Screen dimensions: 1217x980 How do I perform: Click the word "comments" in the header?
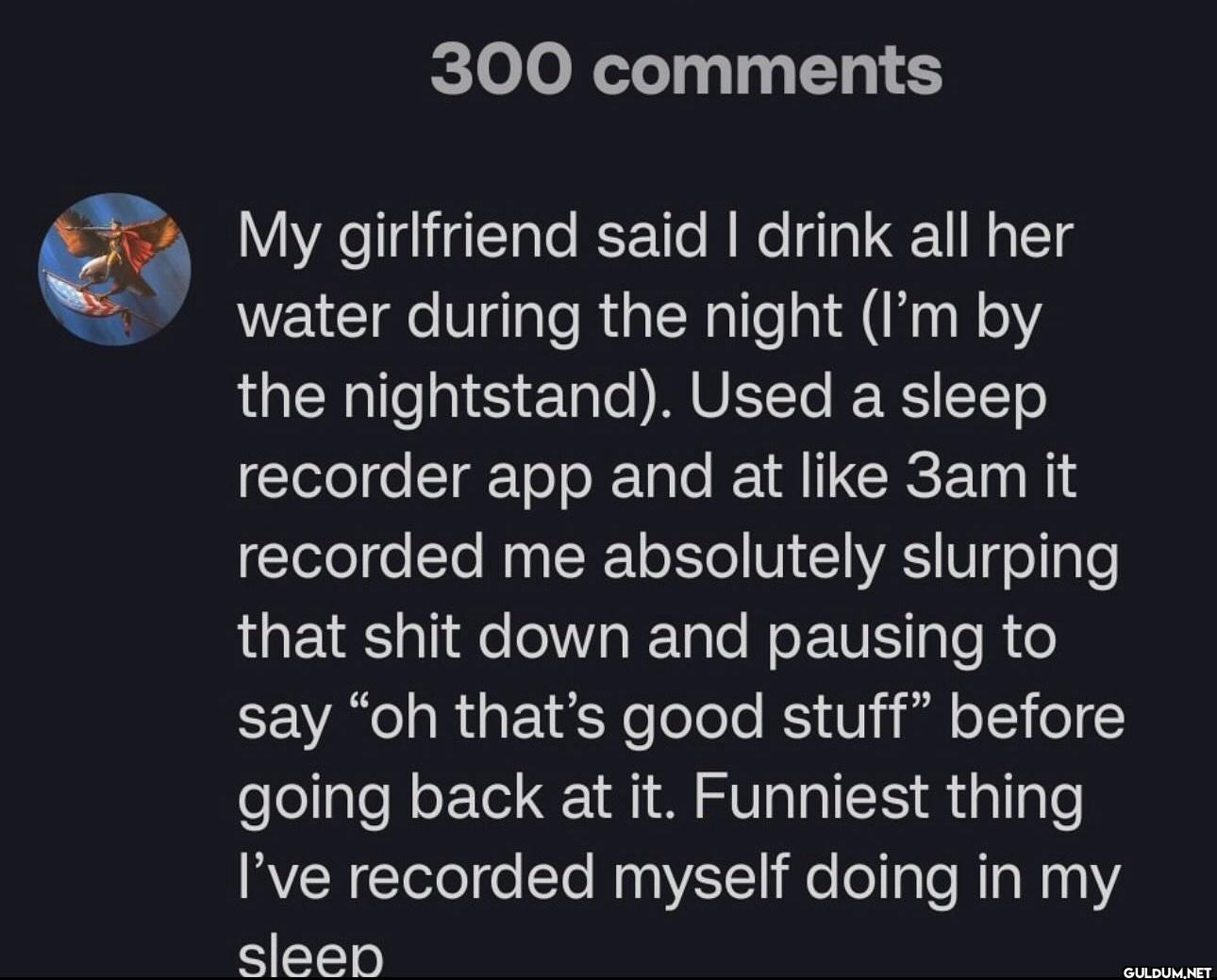[x=768, y=71]
